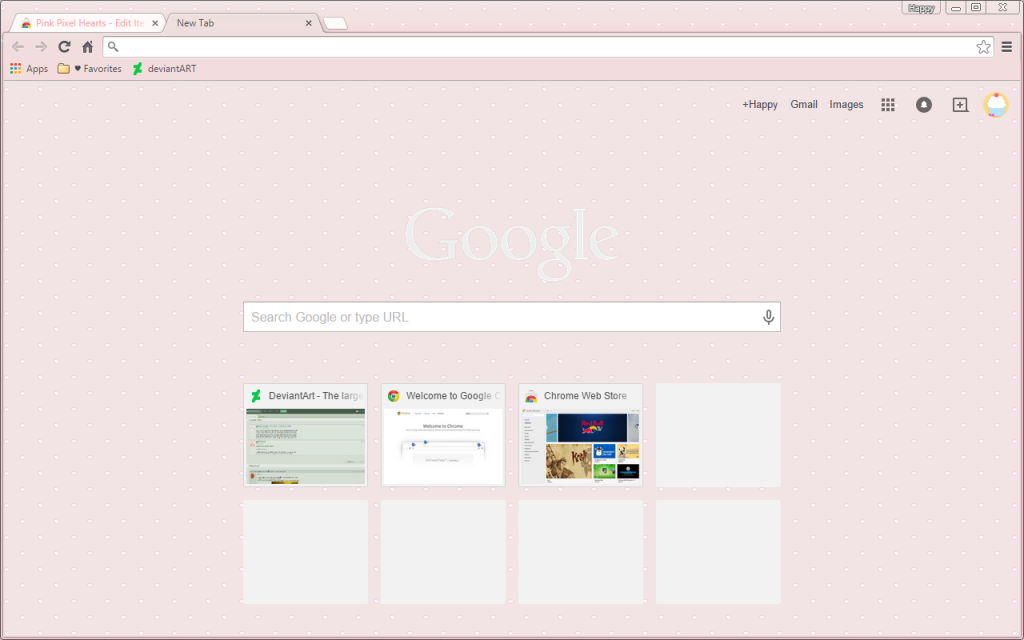
Task: Navigate forward using the forward arrow
Action: click(40, 46)
